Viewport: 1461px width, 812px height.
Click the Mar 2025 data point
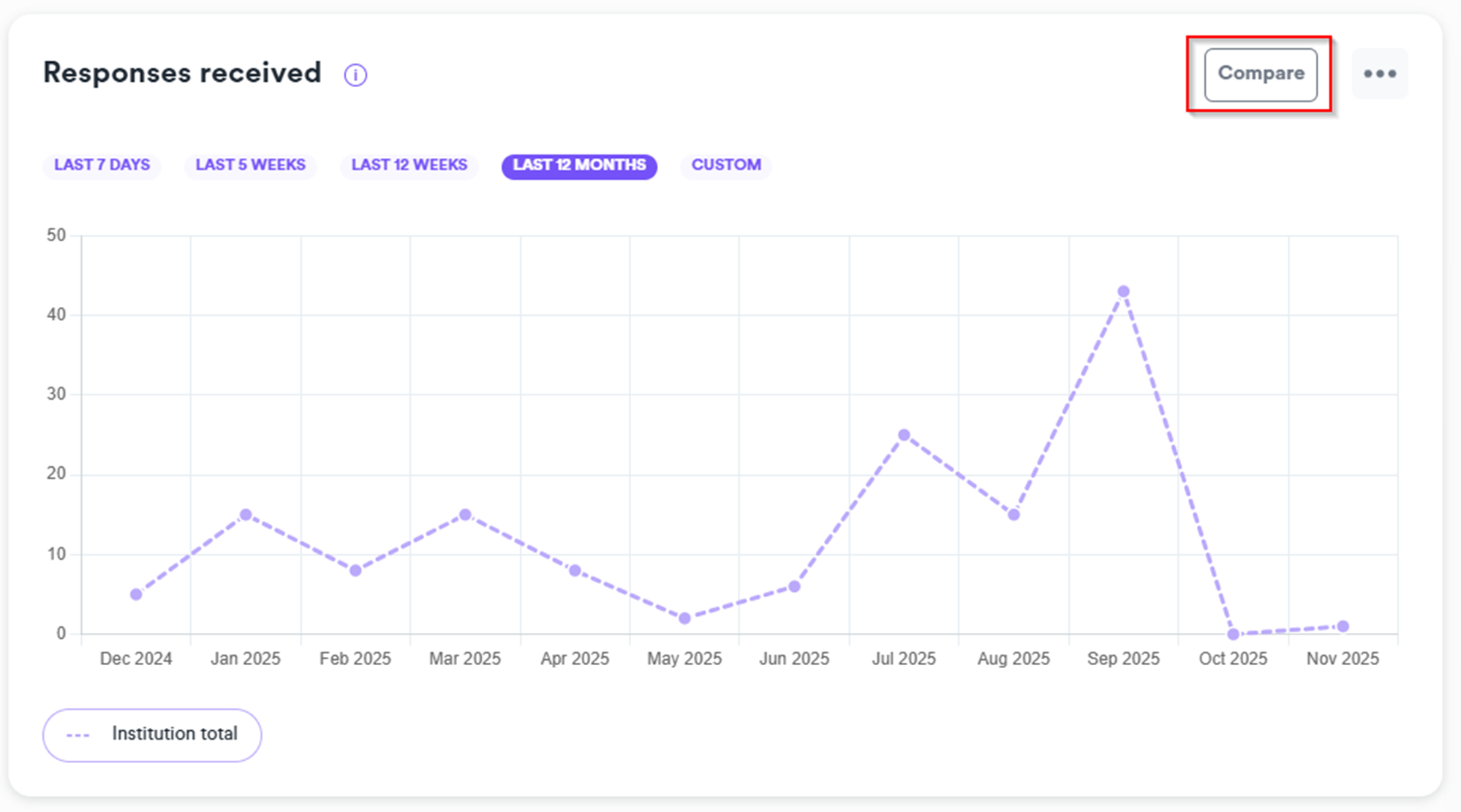(x=465, y=515)
